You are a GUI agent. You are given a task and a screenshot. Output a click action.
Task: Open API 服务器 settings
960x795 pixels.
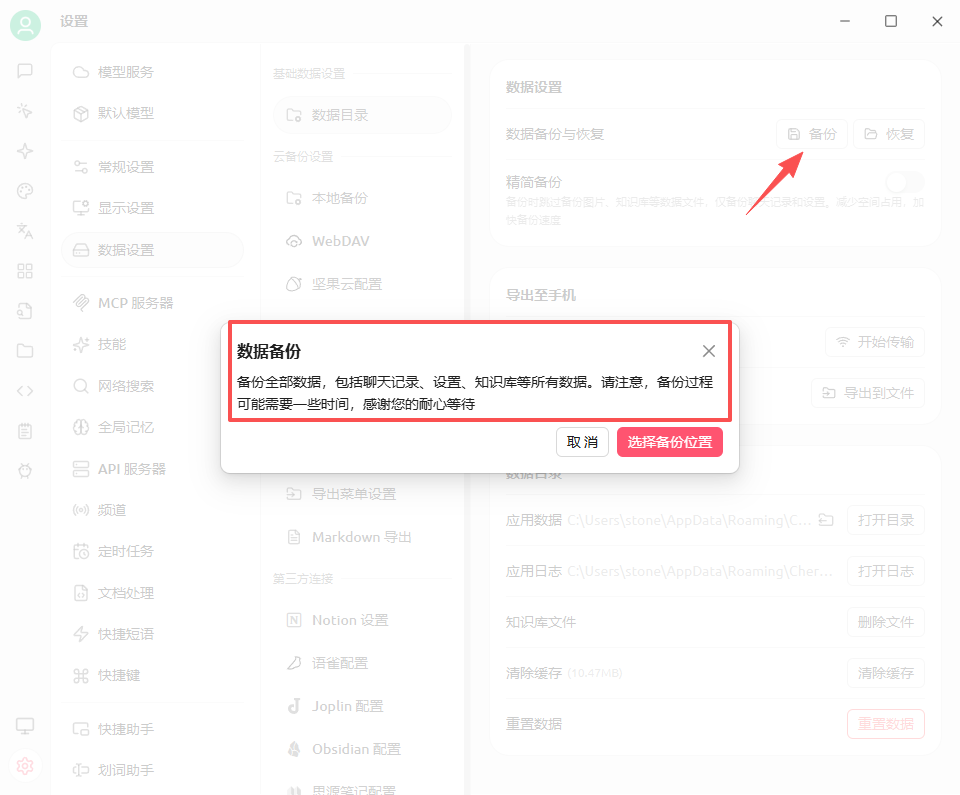(x=153, y=469)
